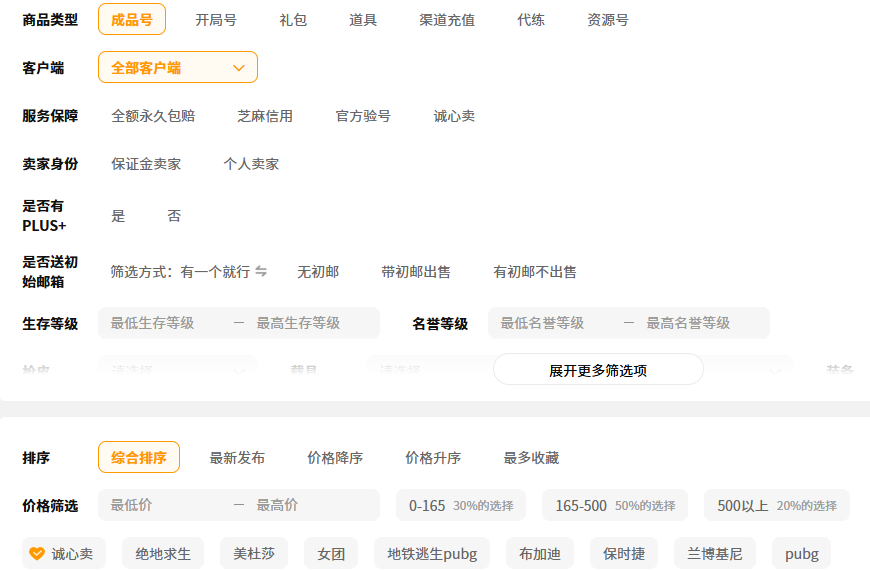Screen dimensions: 870x570
Task: Sort listings by 最新发布
Action: coord(237,458)
